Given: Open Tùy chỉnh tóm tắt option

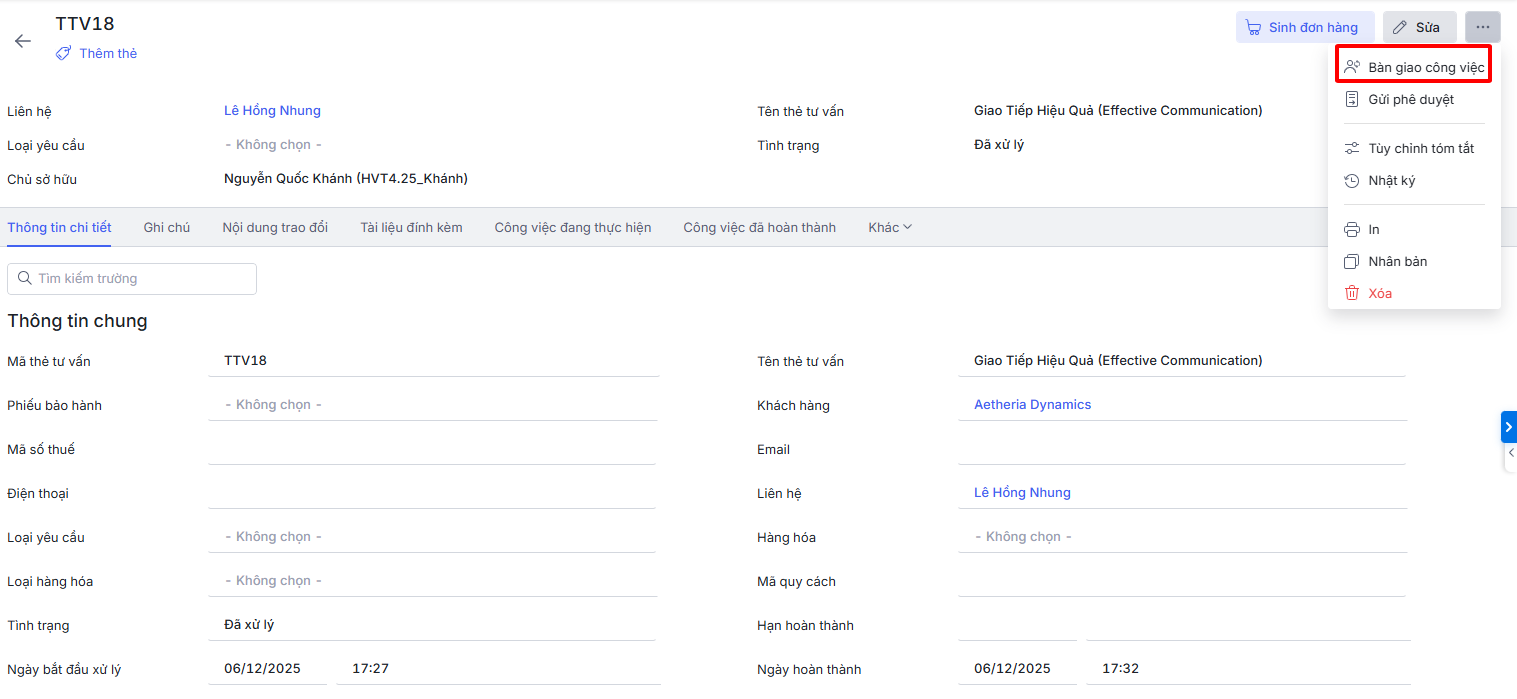Looking at the screenshot, I should tap(1420, 149).
